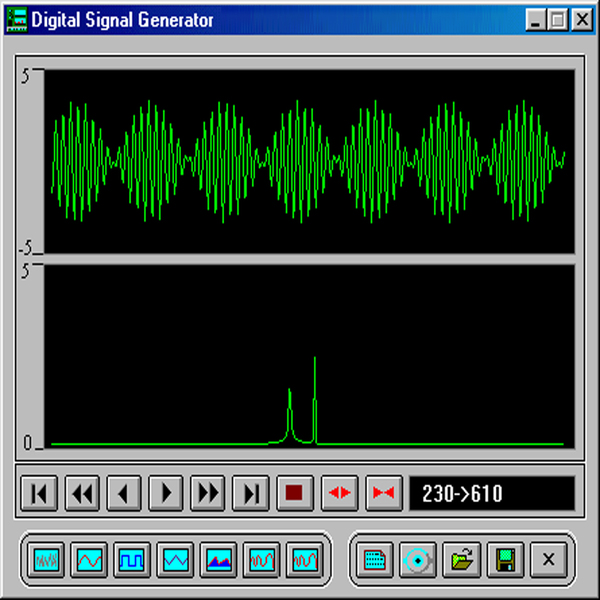Open the cyan data sheet icon
Screen dimensions: 600x600
375,560
